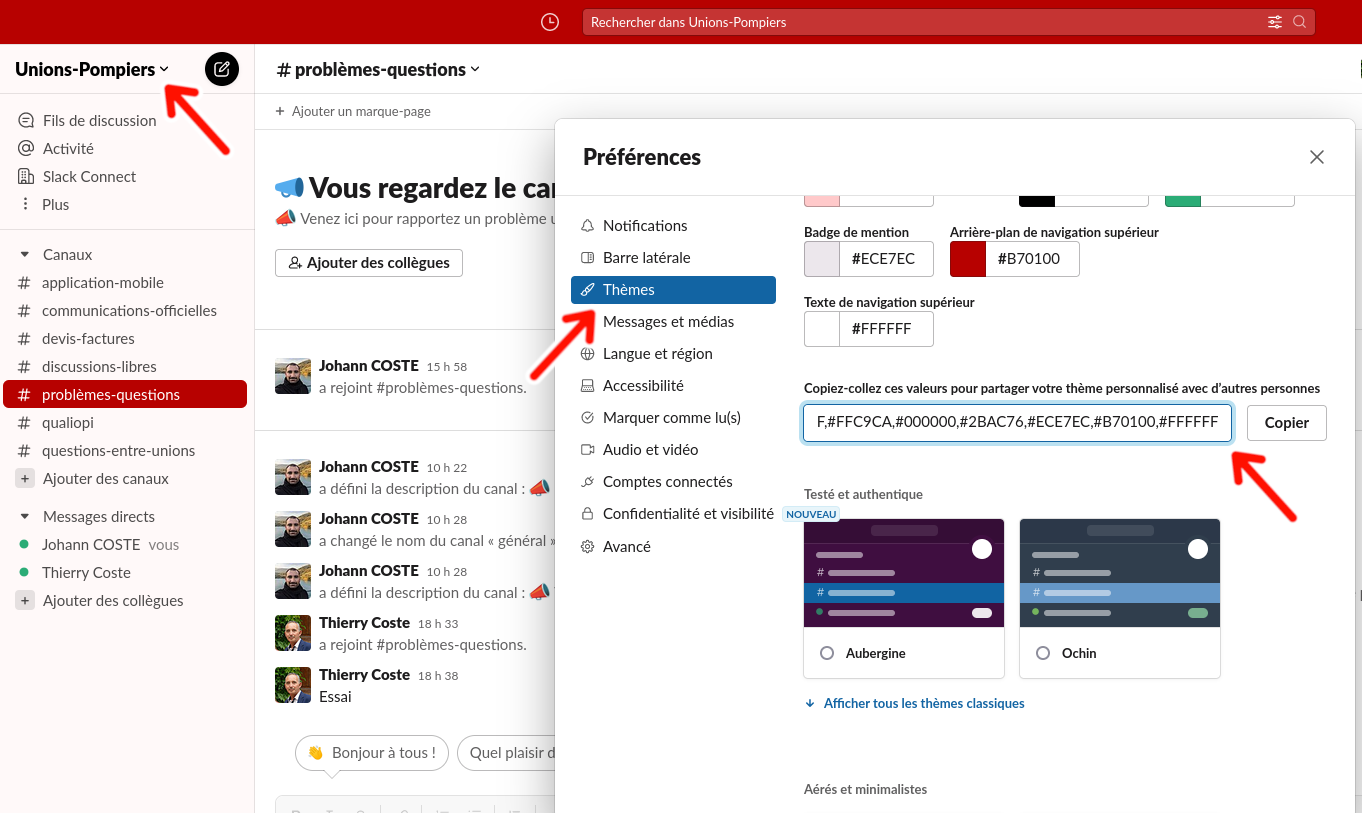The image size is (1362, 813).
Task: Click the #ECE7EC hex value field
Action: pyautogui.click(x=886, y=259)
